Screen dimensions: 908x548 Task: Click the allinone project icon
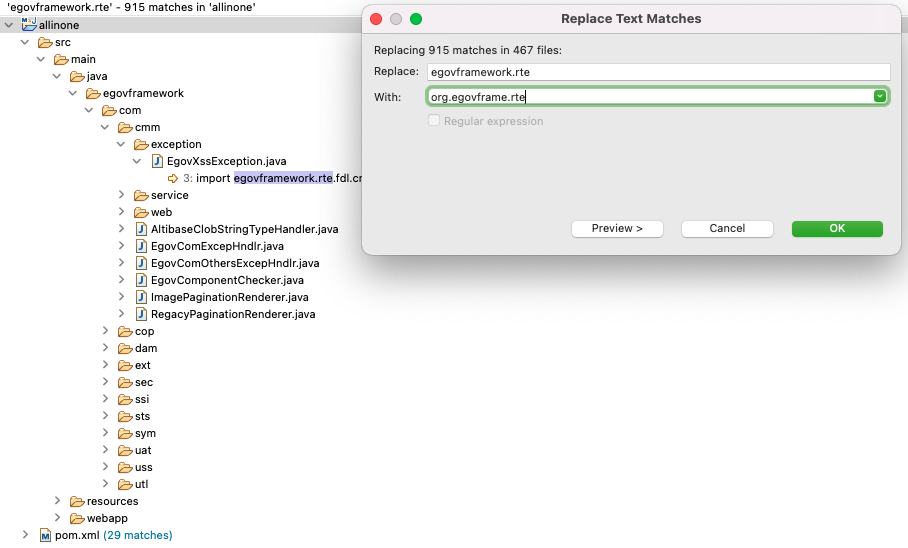28,25
